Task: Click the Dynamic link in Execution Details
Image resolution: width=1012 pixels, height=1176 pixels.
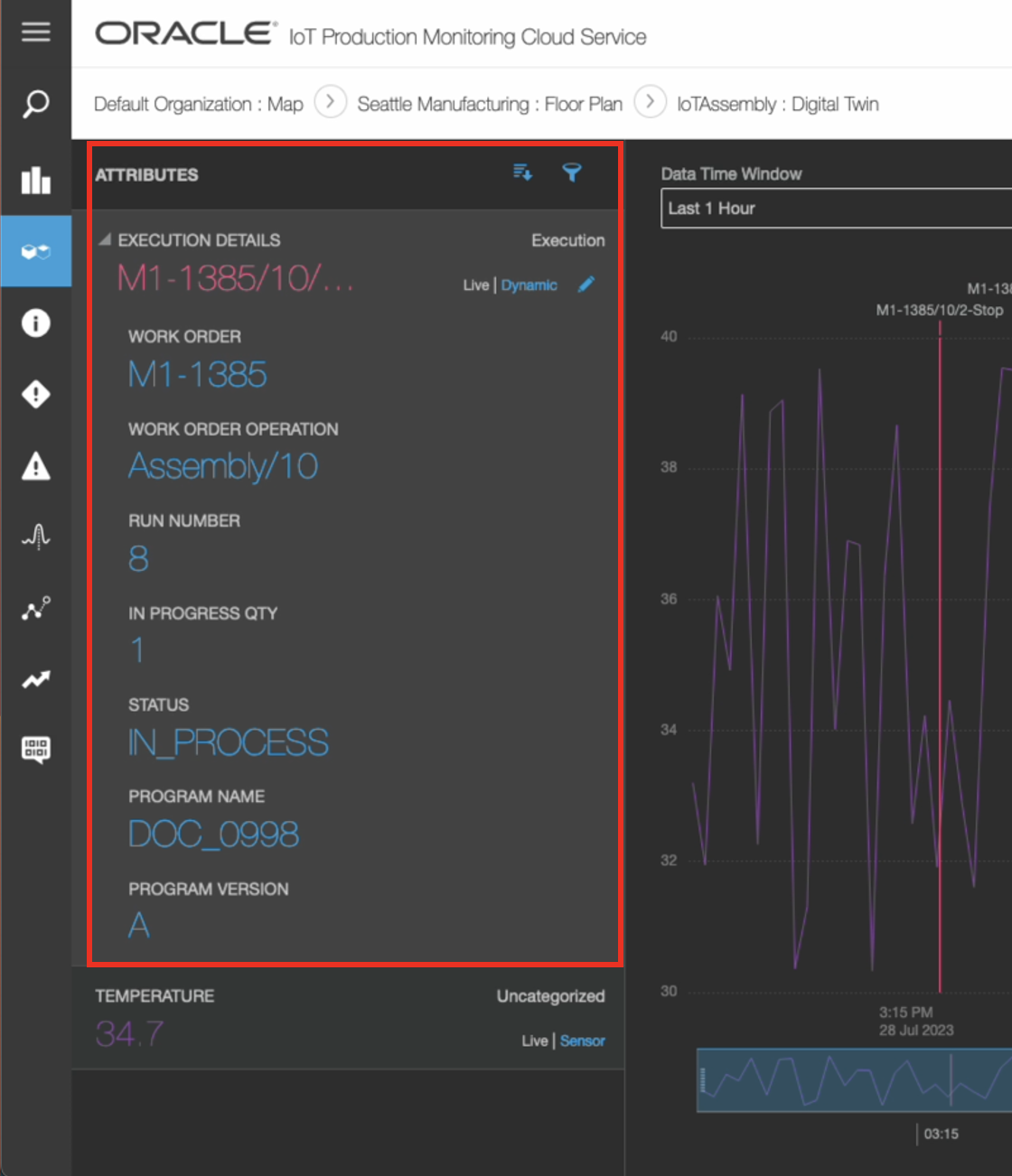Action: coord(529,285)
